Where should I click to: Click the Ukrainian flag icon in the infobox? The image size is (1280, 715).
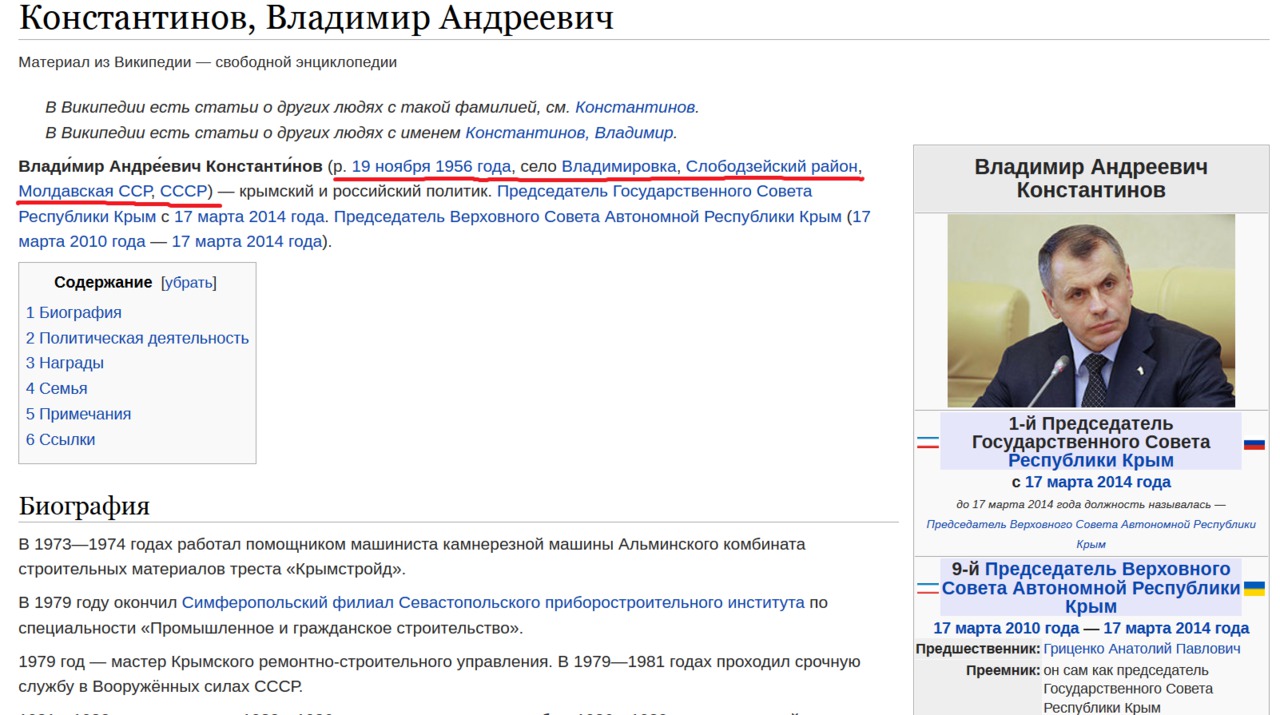(x=1254, y=588)
